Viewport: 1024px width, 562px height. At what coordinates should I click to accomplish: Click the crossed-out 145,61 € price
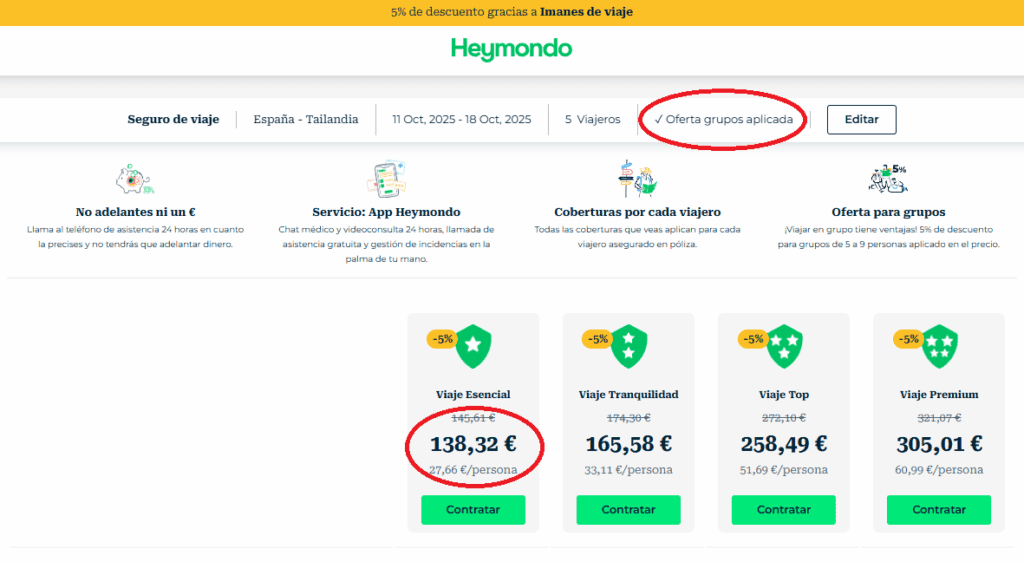tap(473, 418)
